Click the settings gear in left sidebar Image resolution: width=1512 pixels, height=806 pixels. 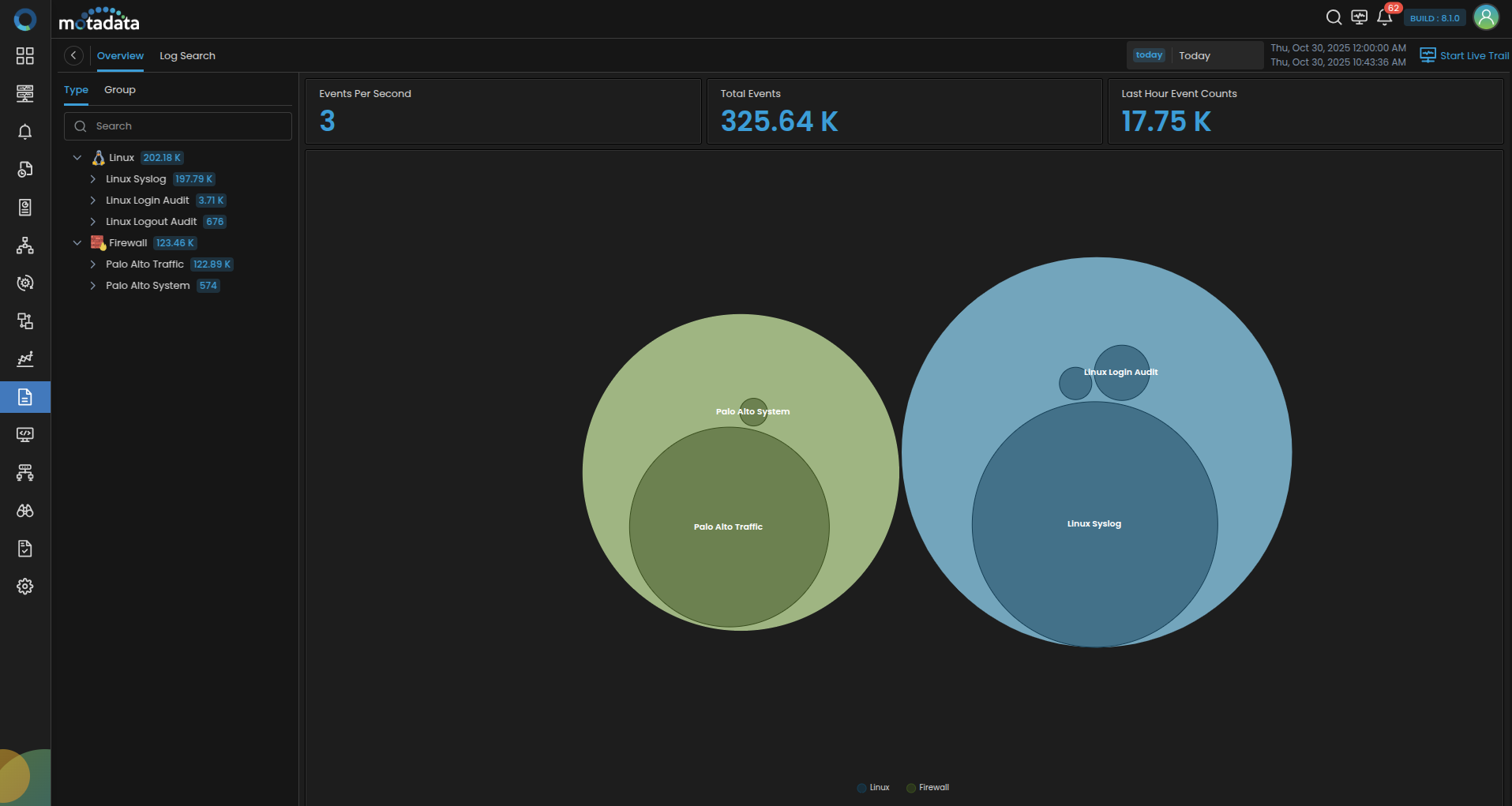point(25,587)
